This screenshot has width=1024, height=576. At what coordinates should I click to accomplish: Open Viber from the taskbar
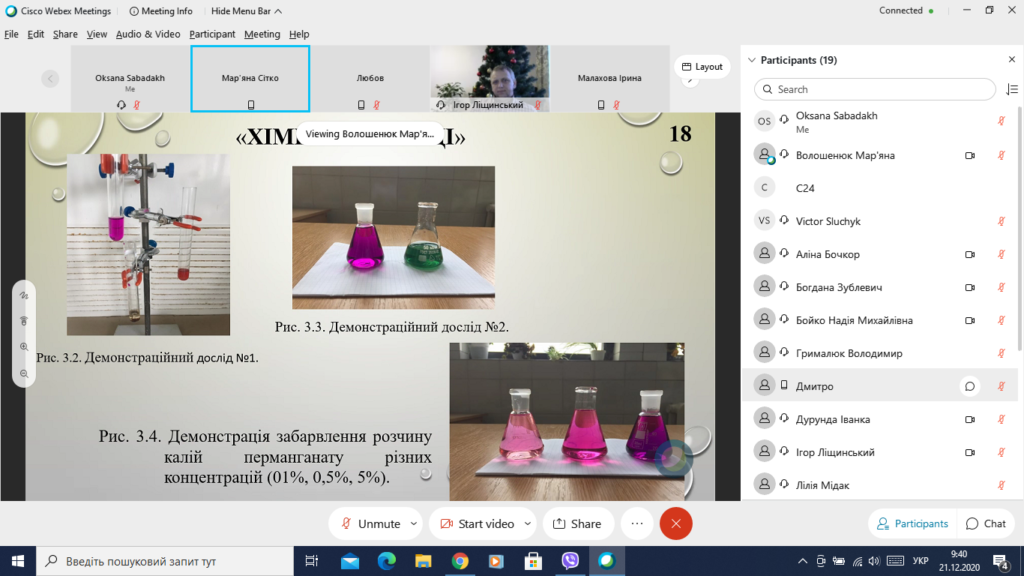(x=570, y=561)
